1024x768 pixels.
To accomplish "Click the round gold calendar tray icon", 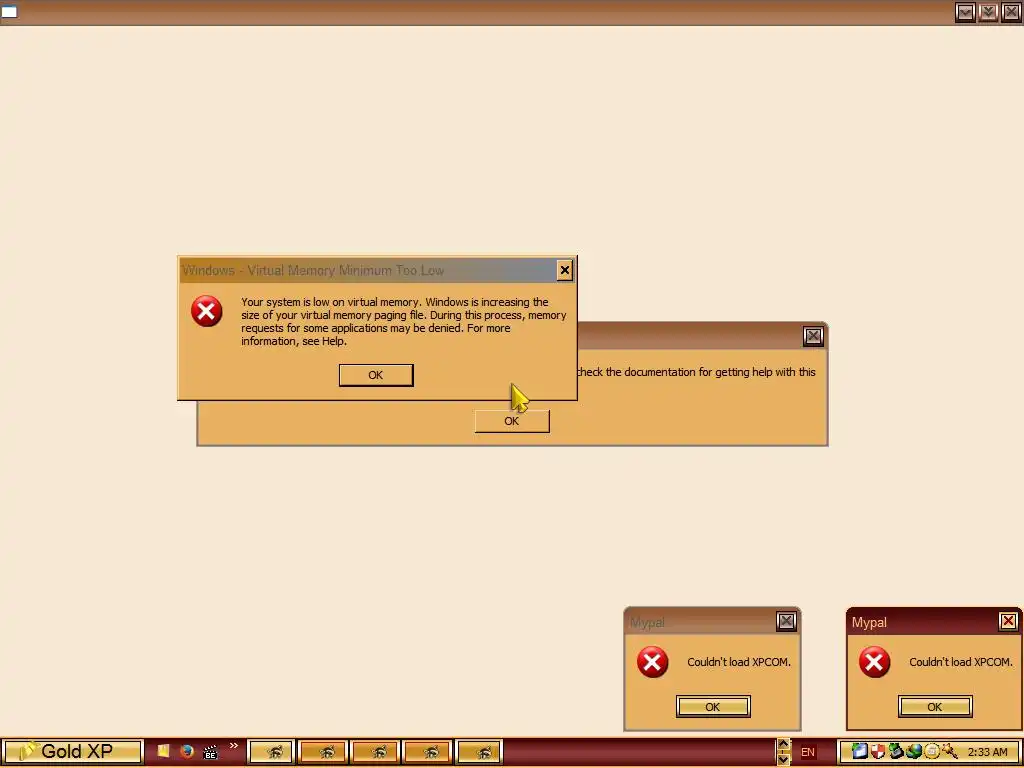I will [x=931, y=752].
